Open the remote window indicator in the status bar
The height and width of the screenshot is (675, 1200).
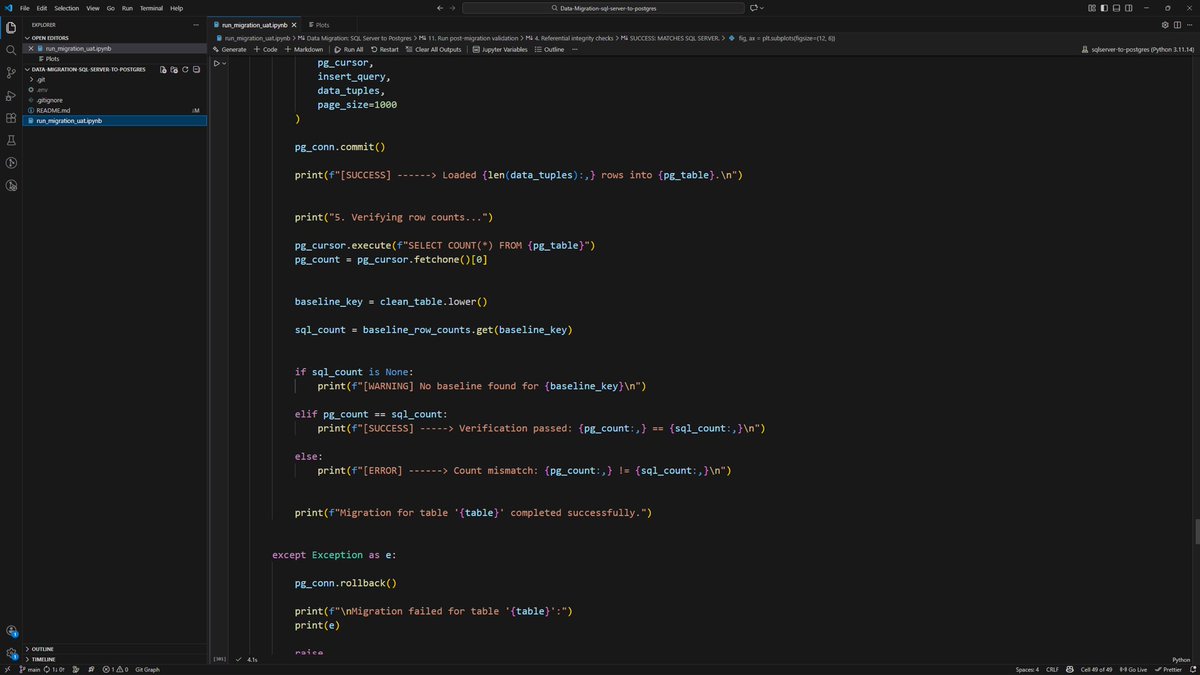tap(7, 669)
